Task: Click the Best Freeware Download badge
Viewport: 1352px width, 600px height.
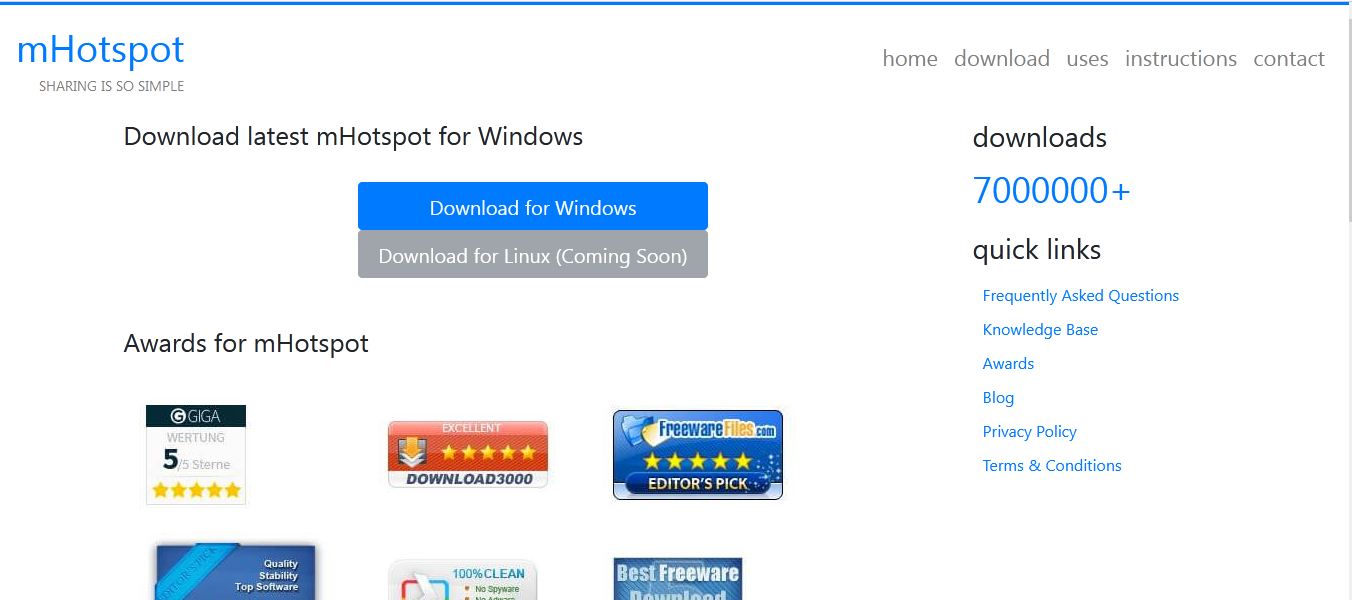Action: coord(678,579)
